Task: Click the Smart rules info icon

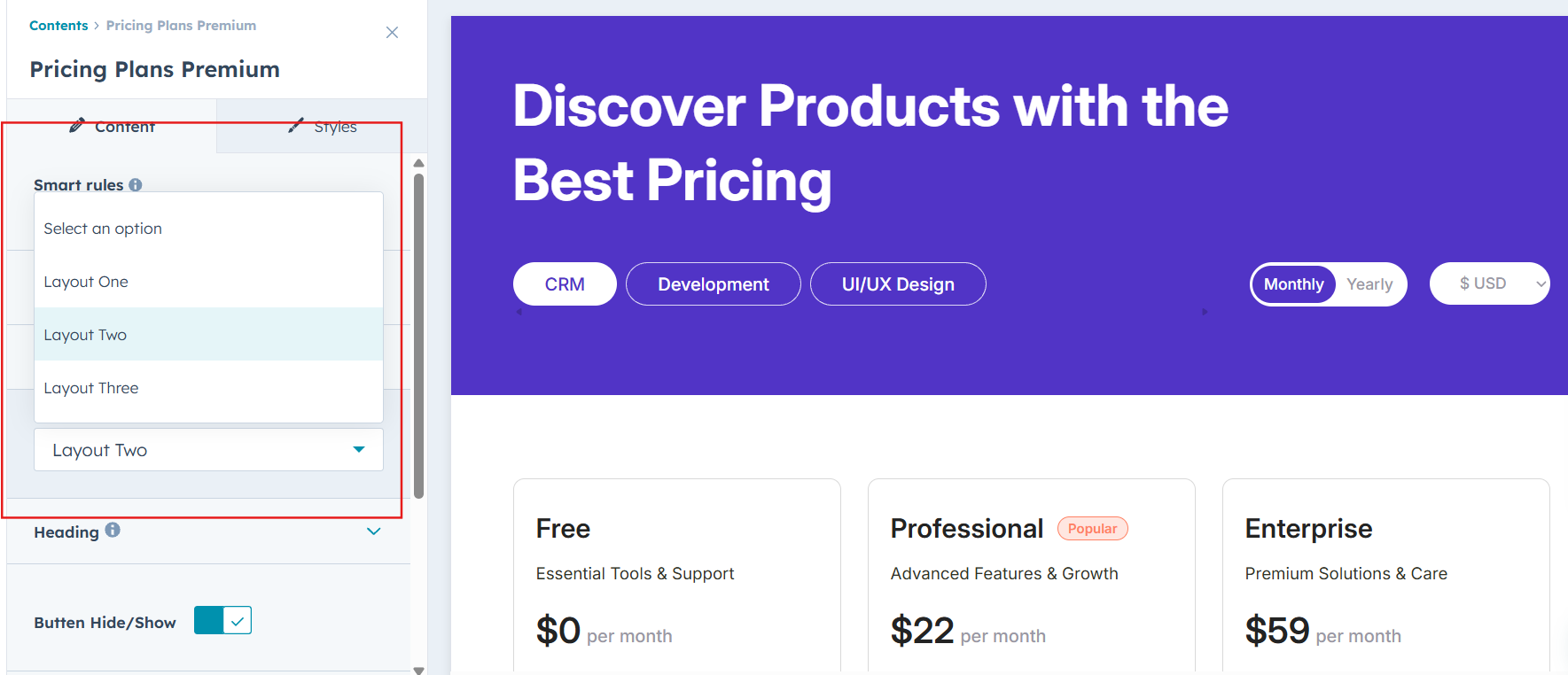Action: tap(136, 184)
